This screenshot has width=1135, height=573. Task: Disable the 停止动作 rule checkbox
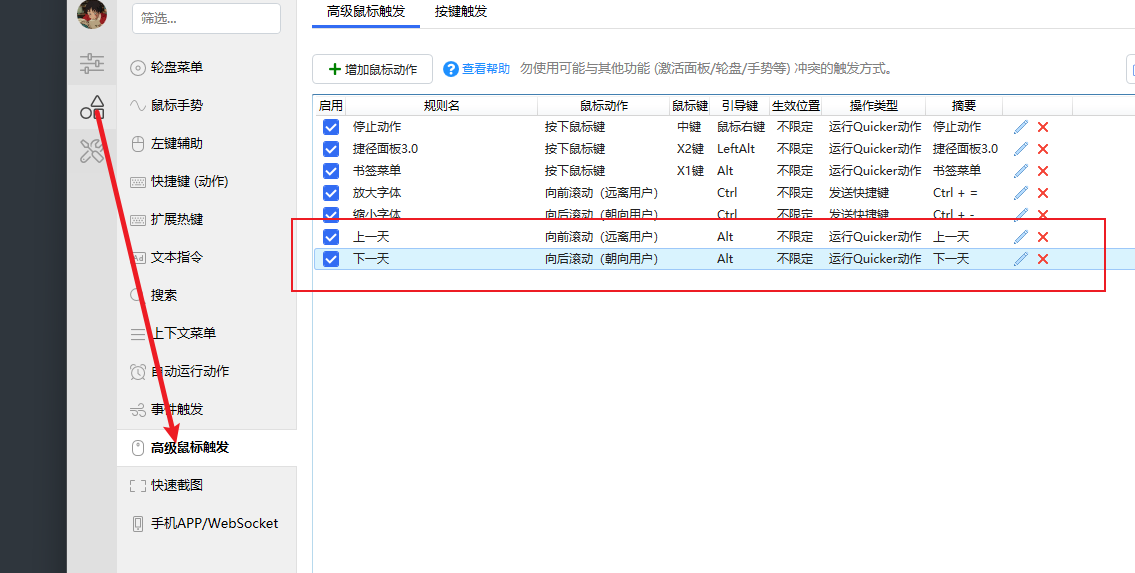[x=331, y=127]
